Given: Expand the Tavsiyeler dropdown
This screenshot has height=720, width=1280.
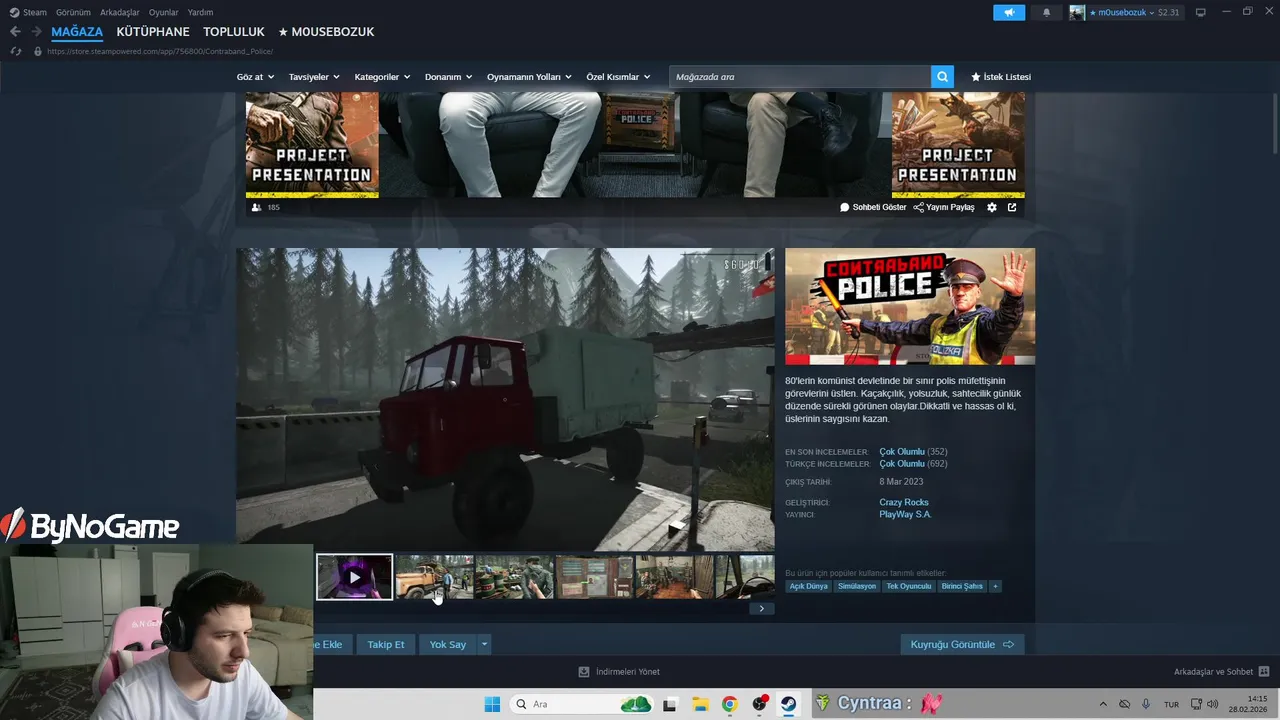Looking at the screenshot, I should click(314, 77).
